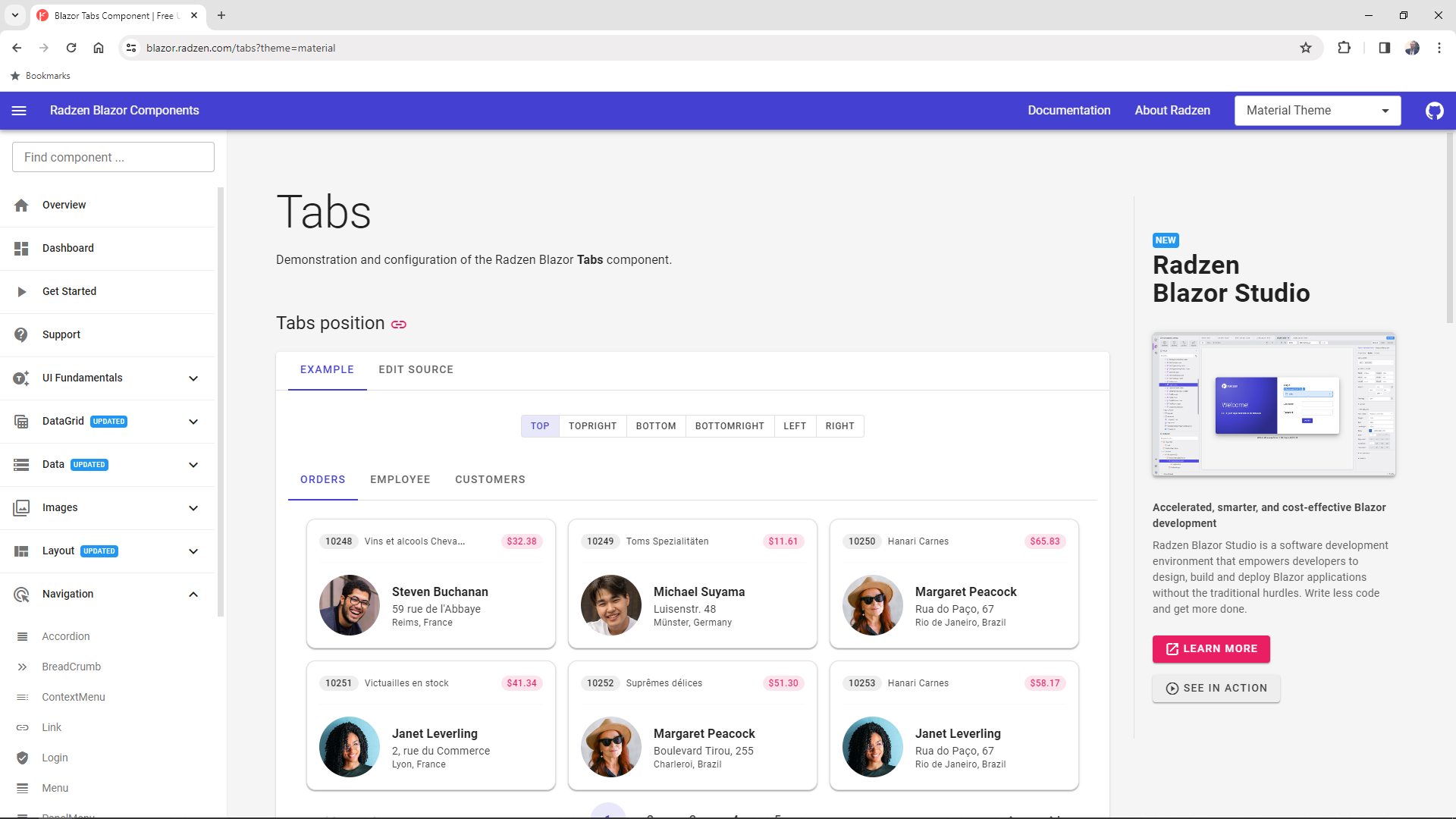Click the Find component search field
This screenshot has height=819, width=1456.
(x=112, y=157)
